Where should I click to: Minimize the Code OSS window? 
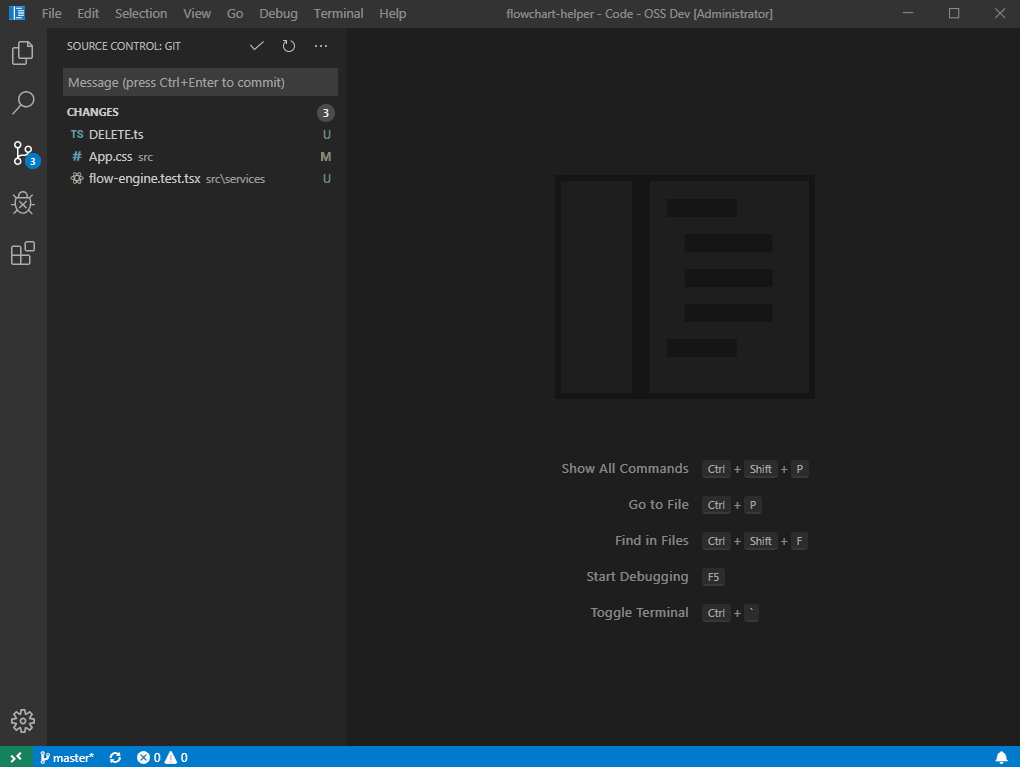908,13
